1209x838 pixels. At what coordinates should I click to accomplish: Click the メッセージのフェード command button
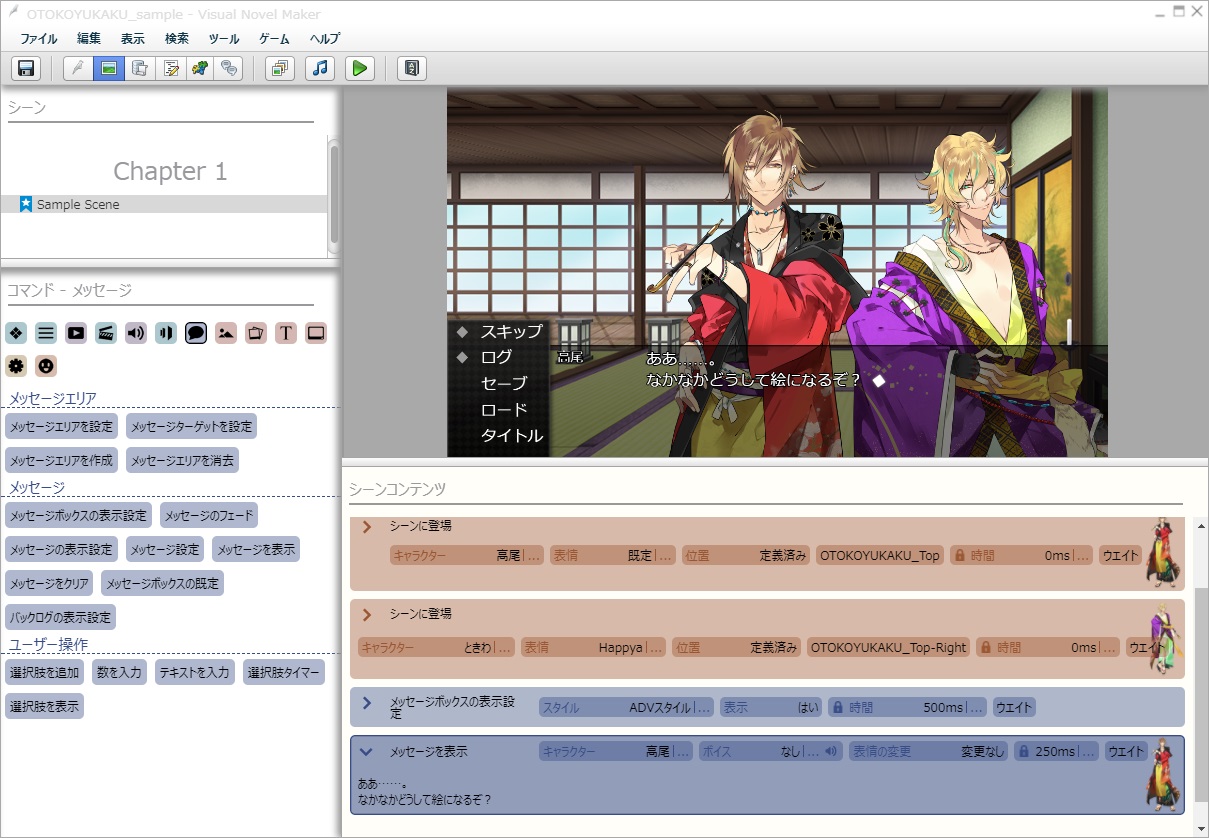tap(209, 515)
